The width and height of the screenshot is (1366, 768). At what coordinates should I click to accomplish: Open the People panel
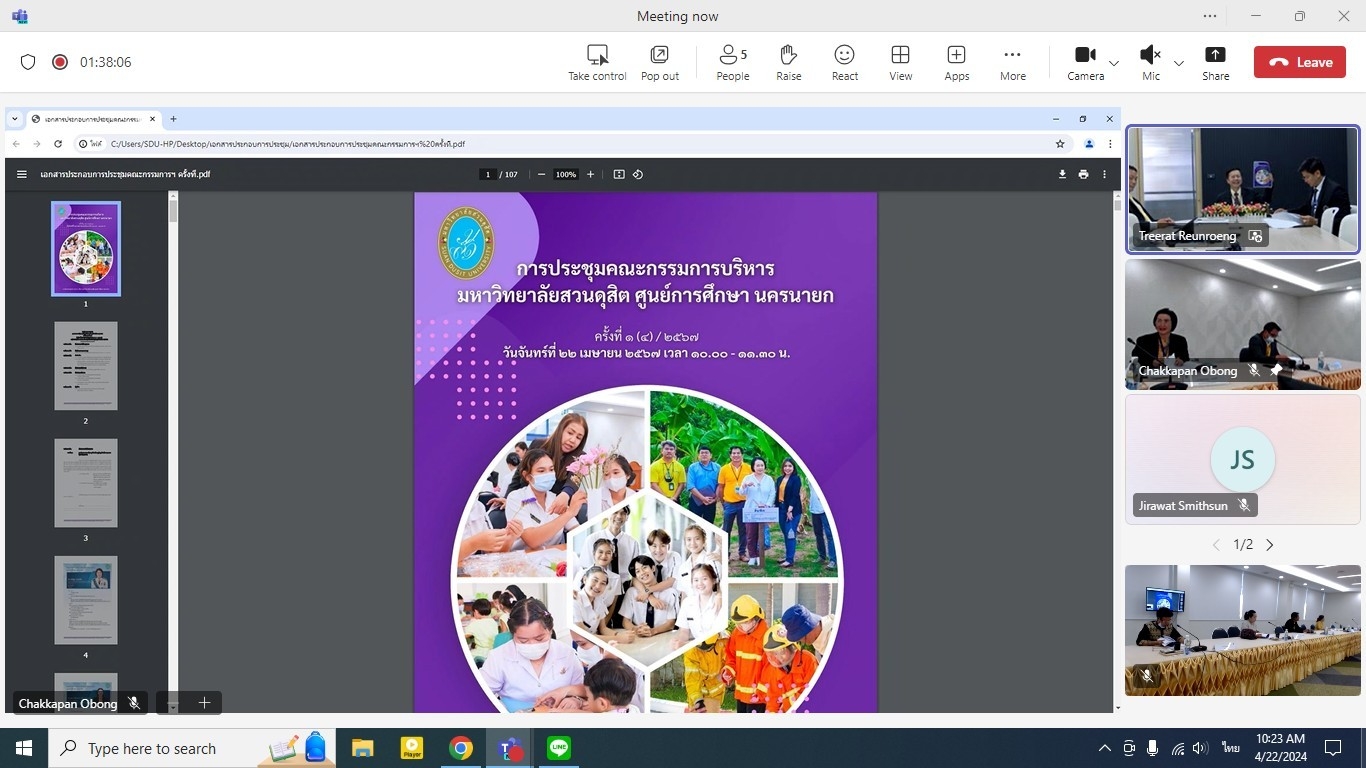point(733,62)
